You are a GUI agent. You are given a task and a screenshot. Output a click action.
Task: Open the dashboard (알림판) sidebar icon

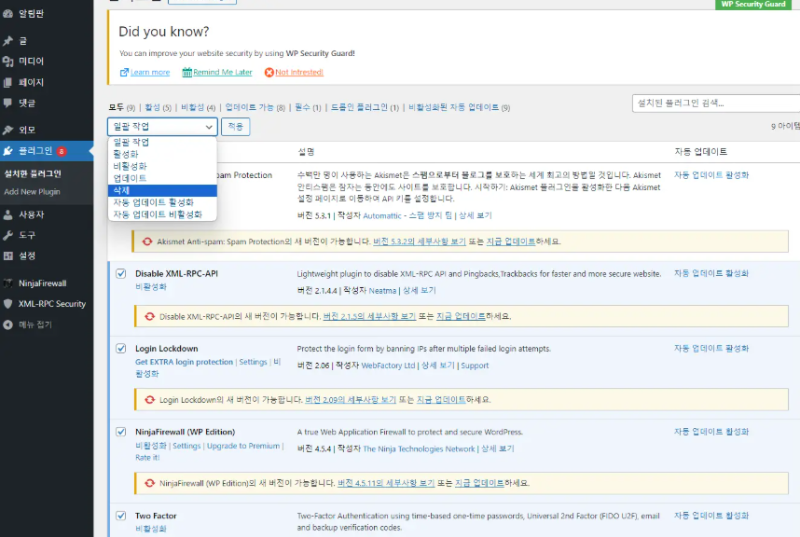coord(8,14)
